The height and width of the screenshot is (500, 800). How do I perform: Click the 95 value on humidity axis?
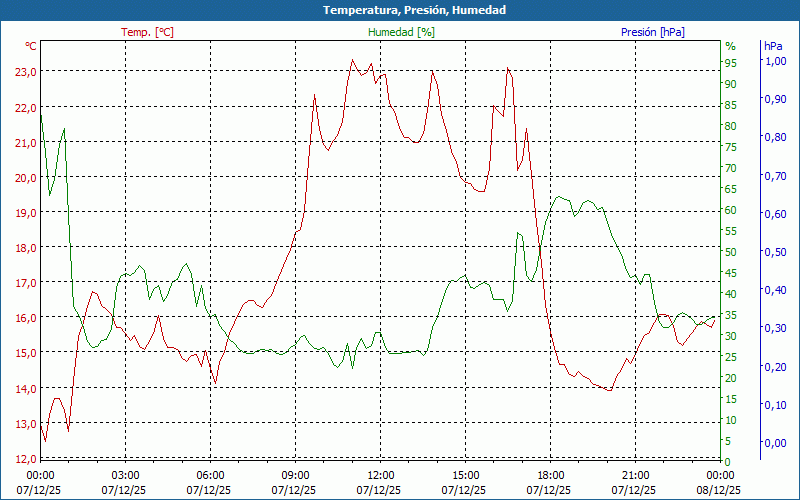click(731, 63)
